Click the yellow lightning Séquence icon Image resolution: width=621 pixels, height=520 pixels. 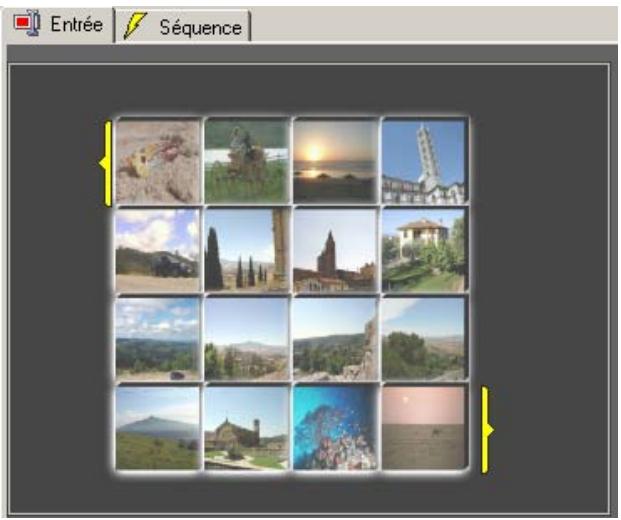135,26
